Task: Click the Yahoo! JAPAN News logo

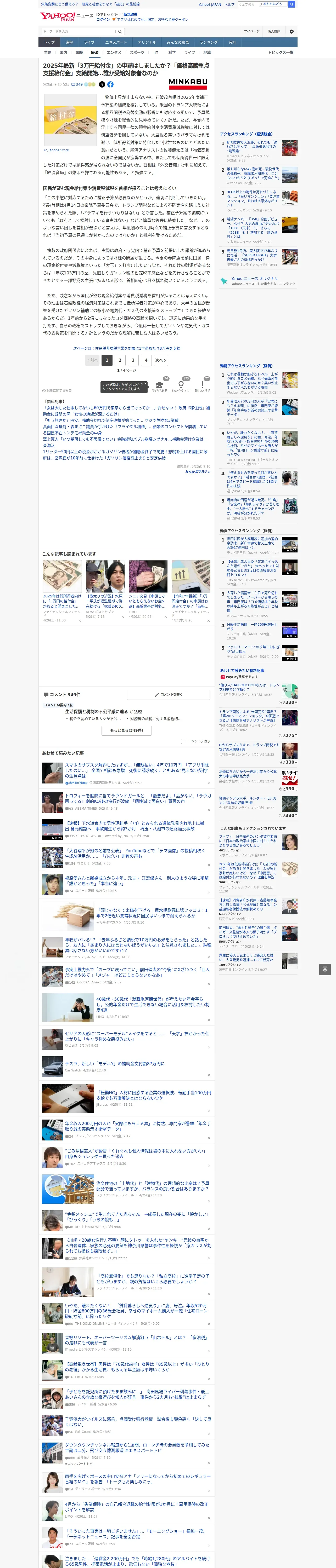Action: pos(67,16)
